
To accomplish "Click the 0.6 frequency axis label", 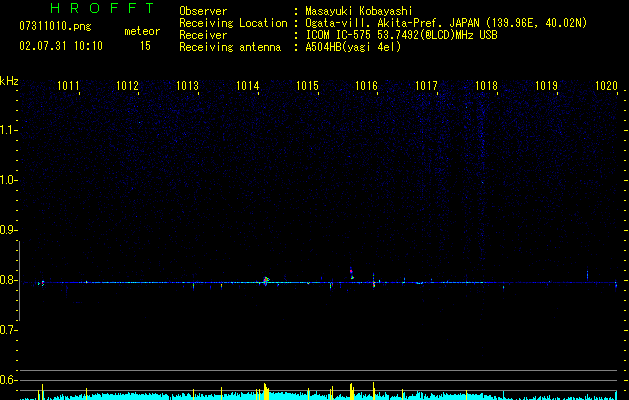I will coord(8,380).
